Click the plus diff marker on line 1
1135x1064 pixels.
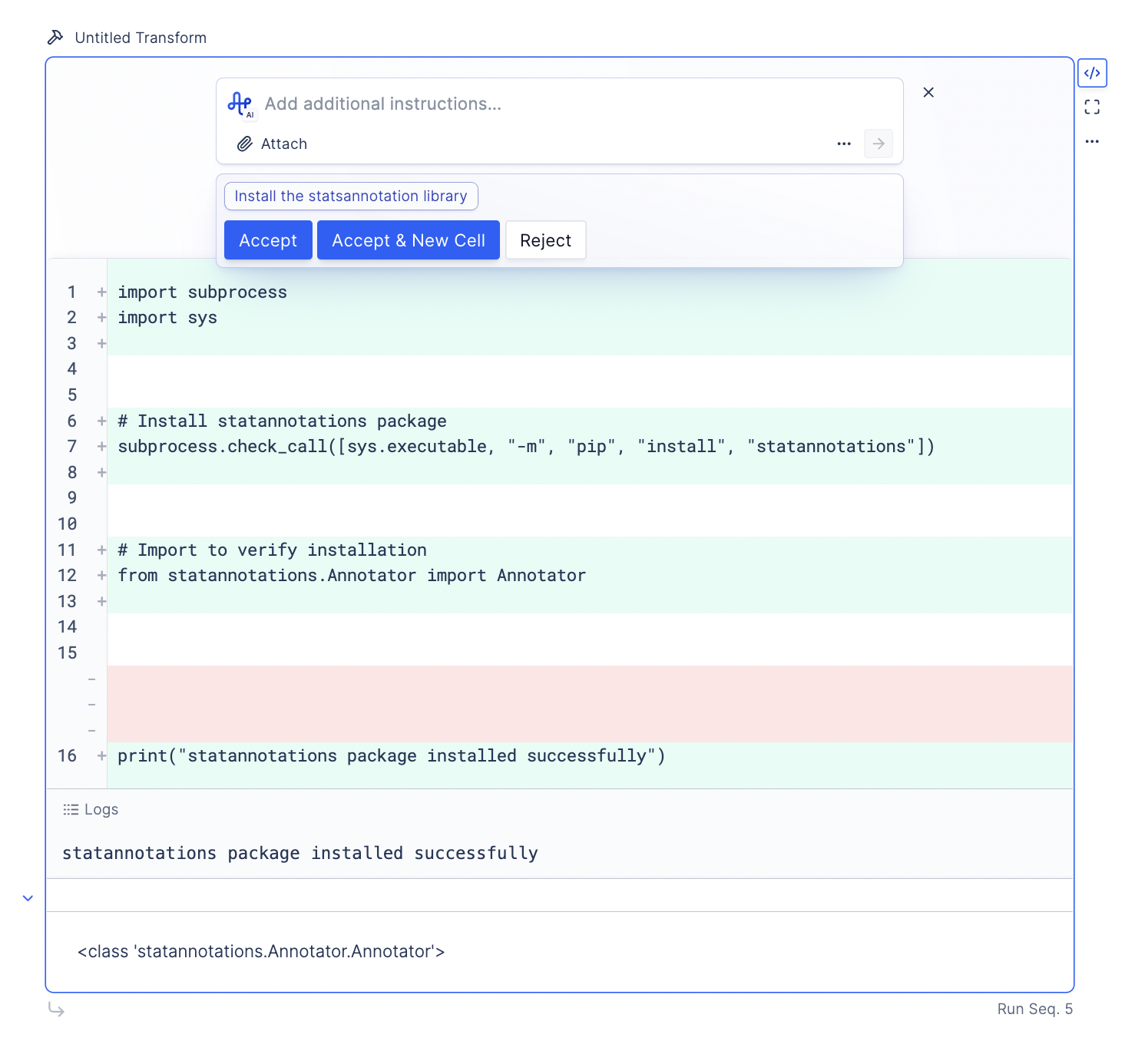(x=101, y=292)
